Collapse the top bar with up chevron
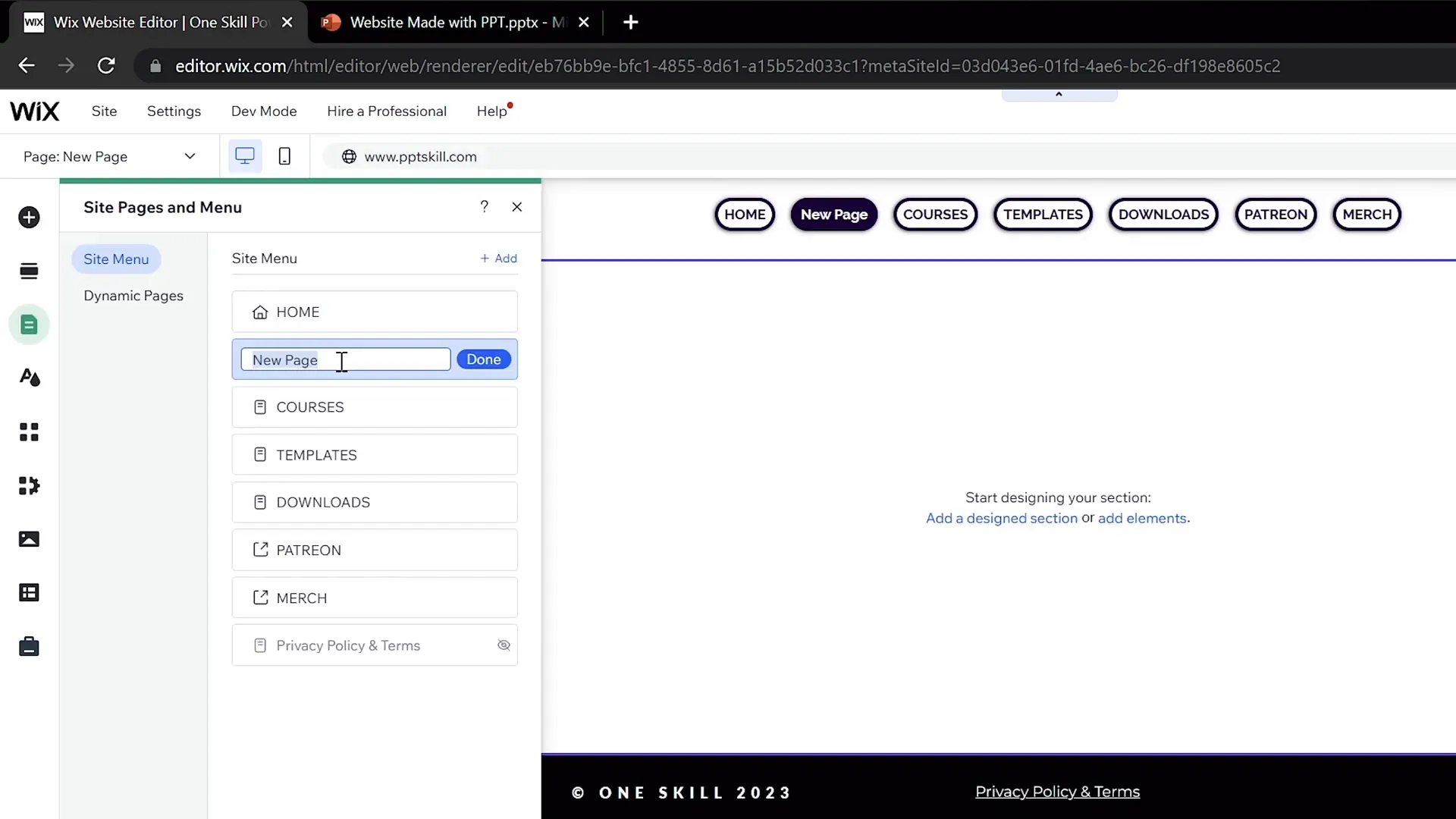This screenshot has height=819, width=1456. pyautogui.click(x=1059, y=95)
